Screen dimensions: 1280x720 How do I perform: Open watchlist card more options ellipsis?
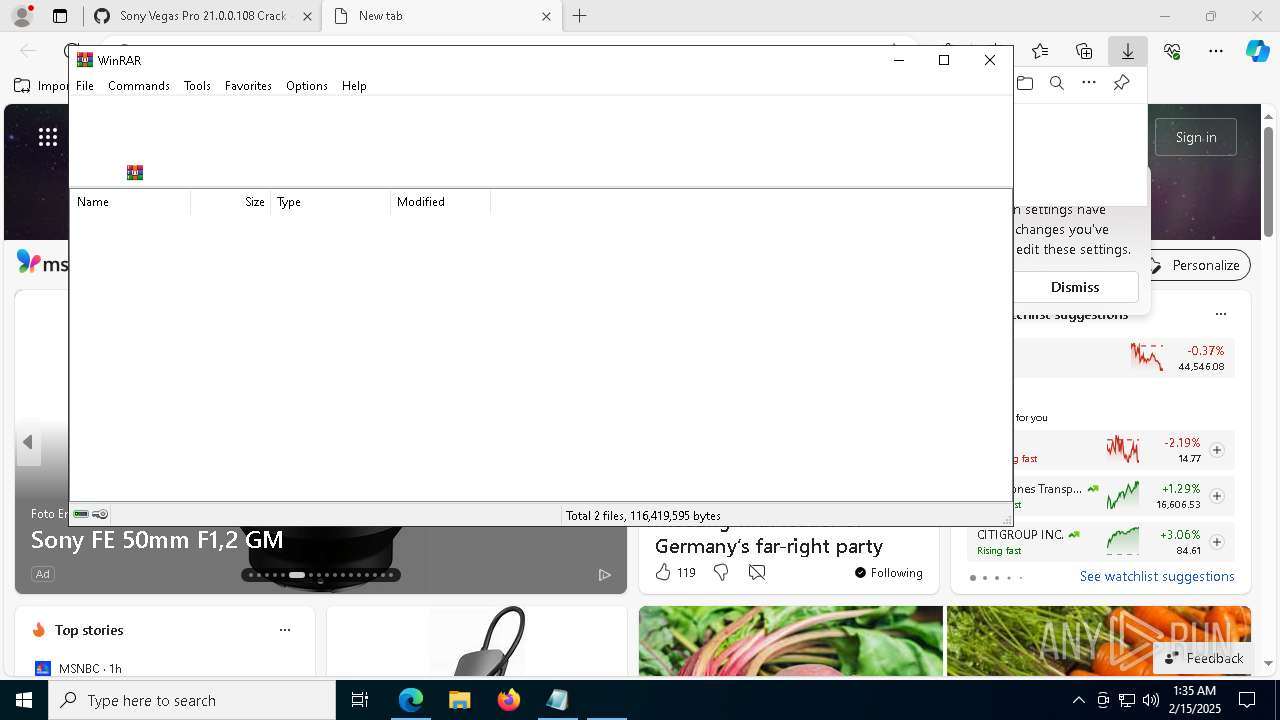tap(1220, 314)
